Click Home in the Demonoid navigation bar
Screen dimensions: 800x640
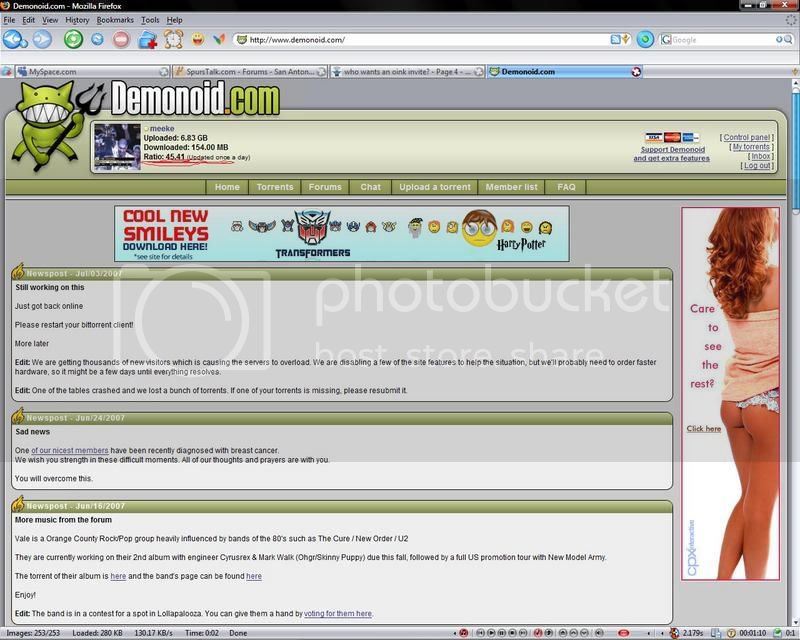227,187
